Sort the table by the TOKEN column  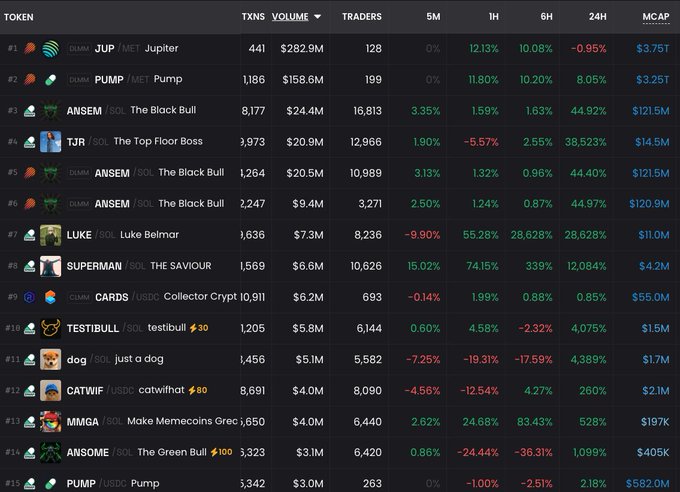tap(19, 17)
